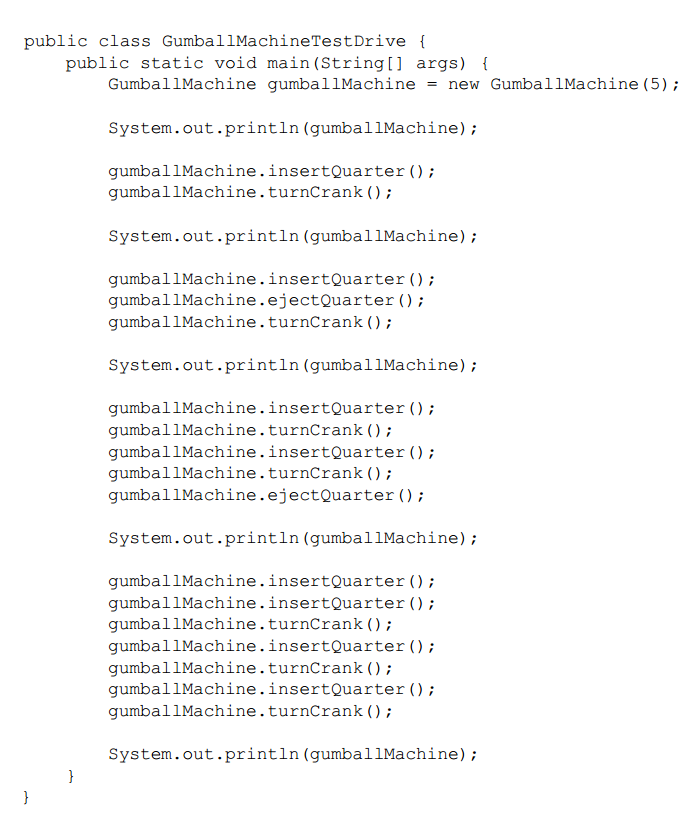Select the String[] args parameter text

pos(390,63)
